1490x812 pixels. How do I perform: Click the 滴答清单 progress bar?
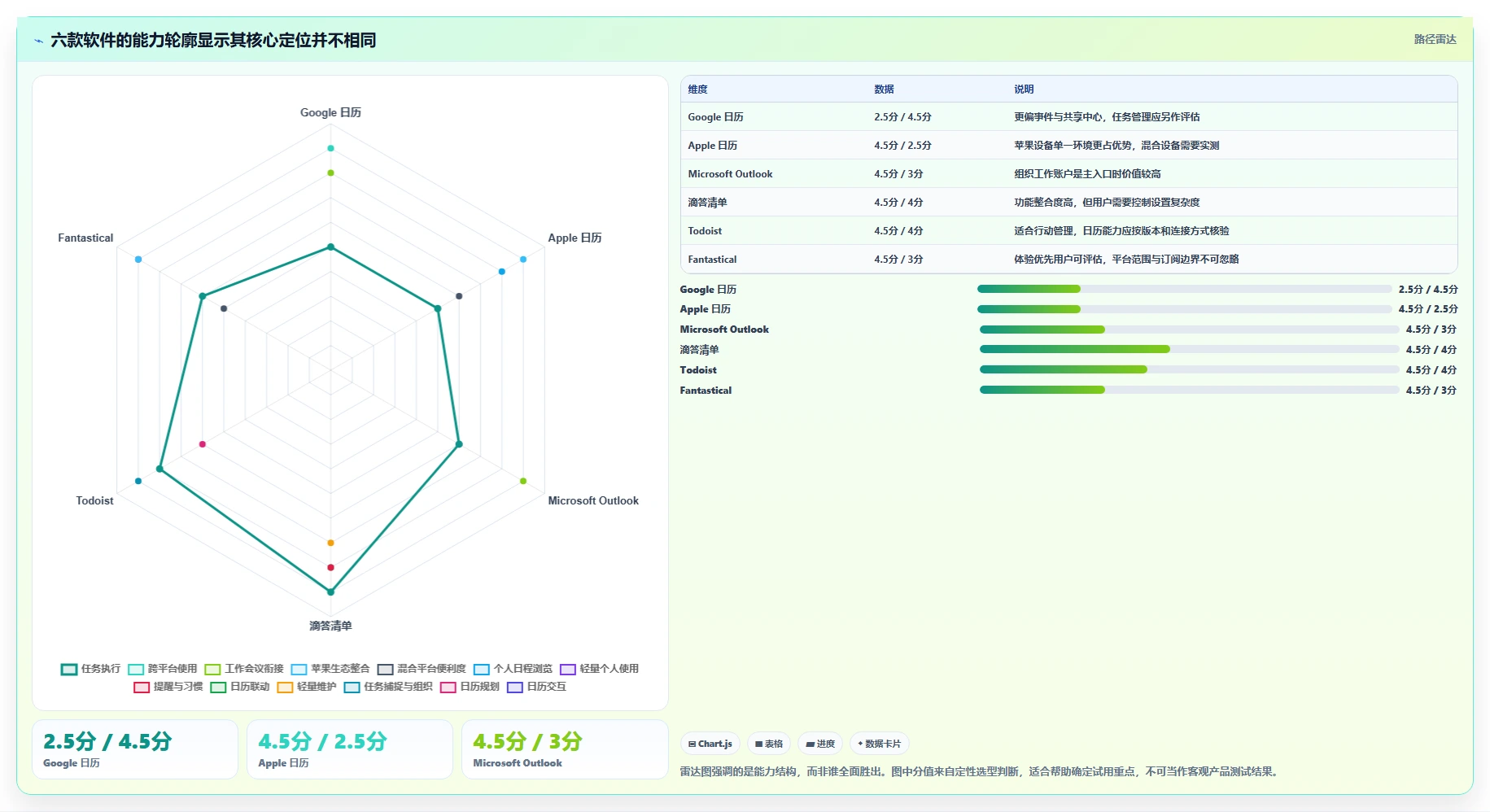(1189, 349)
